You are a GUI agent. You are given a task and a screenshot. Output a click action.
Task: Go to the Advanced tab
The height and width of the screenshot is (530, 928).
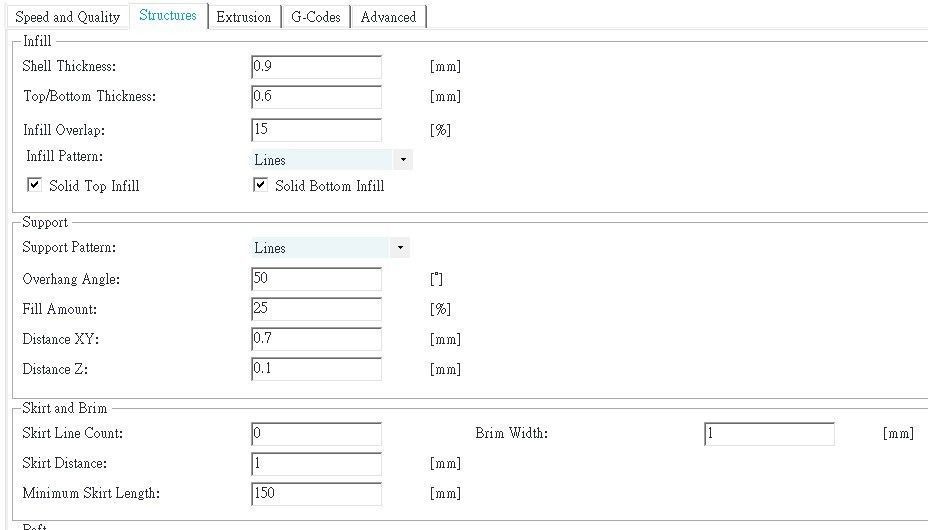388,17
